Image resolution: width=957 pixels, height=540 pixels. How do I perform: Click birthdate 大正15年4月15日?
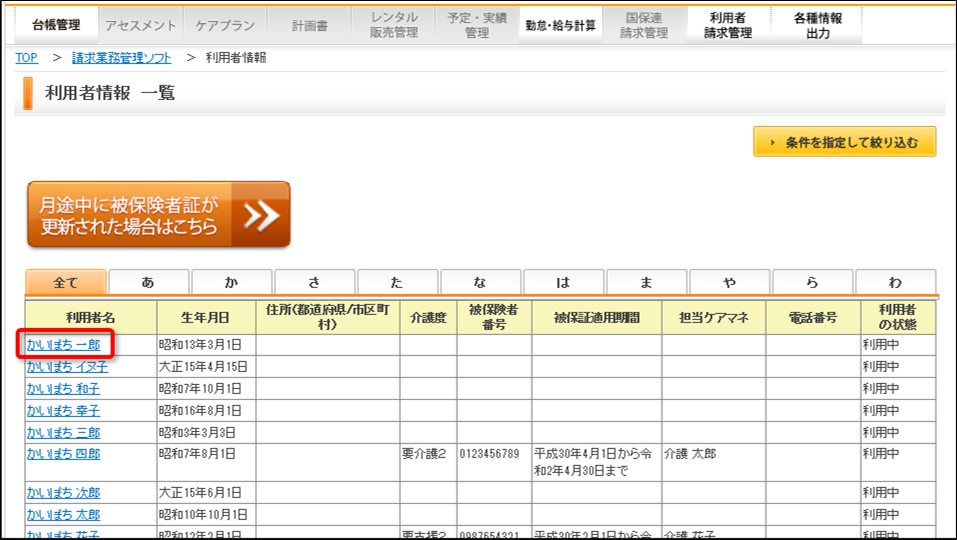[203, 367]
